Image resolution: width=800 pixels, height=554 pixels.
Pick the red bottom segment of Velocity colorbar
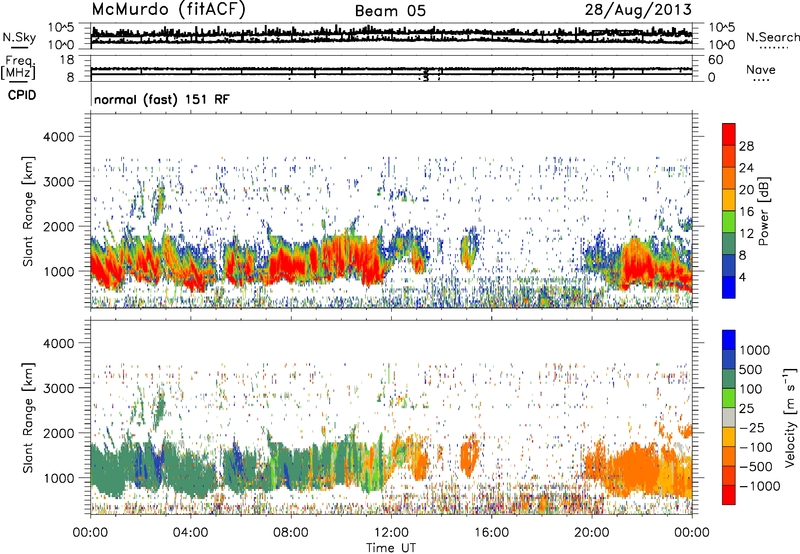[729, 495]
